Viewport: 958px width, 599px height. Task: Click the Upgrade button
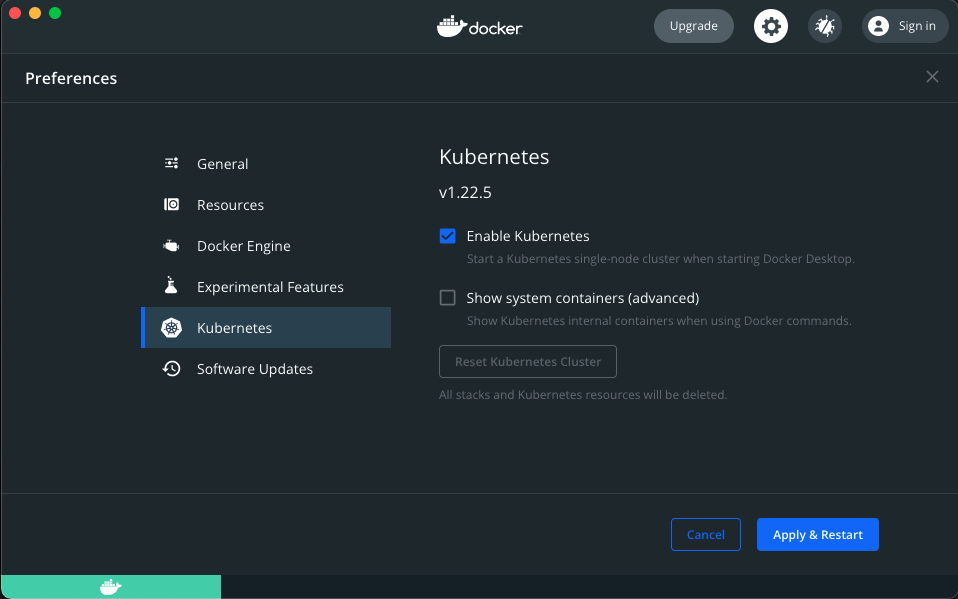point(693,26)
